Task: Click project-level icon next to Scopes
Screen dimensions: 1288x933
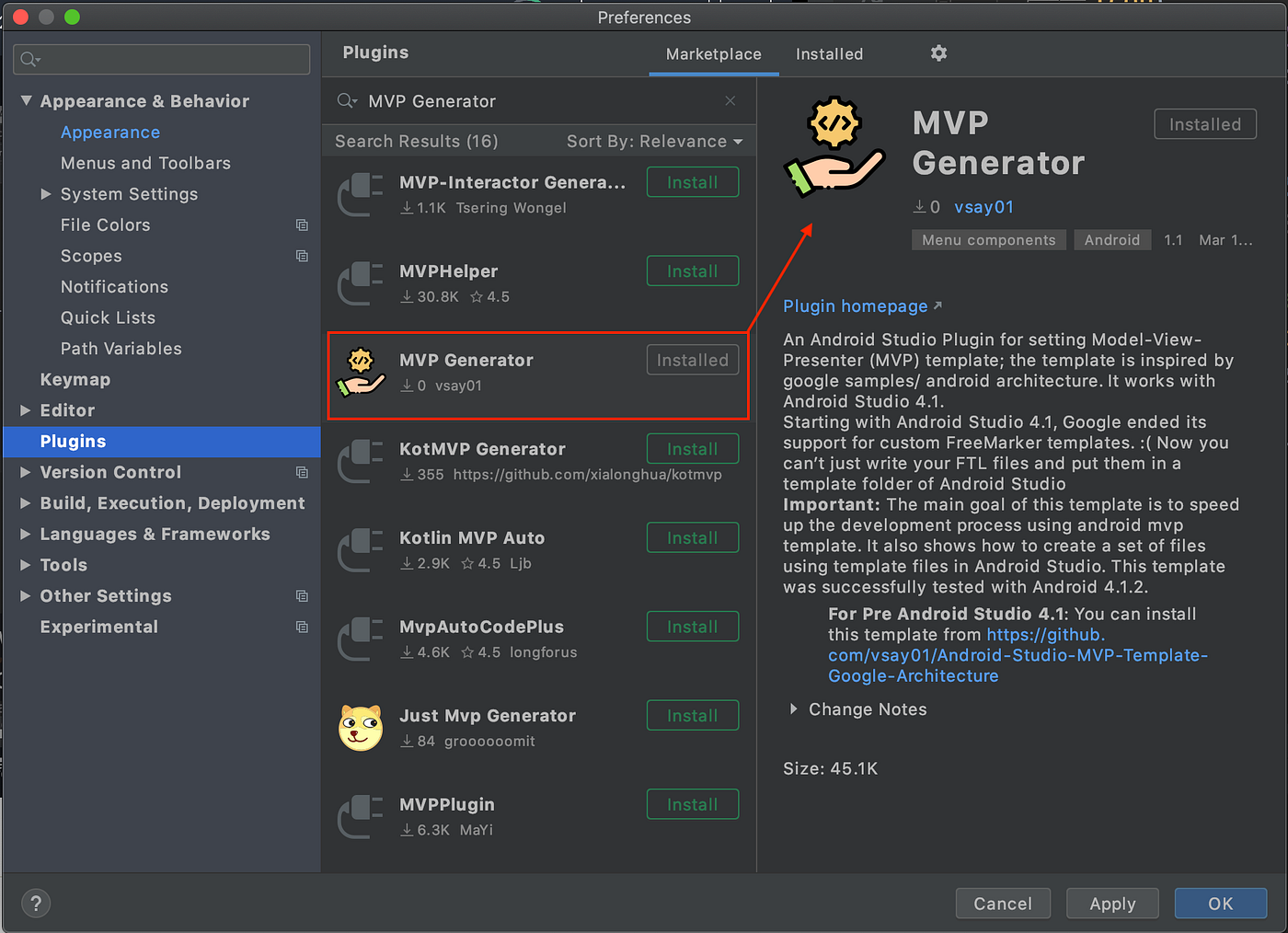Action: pos(302,256)
